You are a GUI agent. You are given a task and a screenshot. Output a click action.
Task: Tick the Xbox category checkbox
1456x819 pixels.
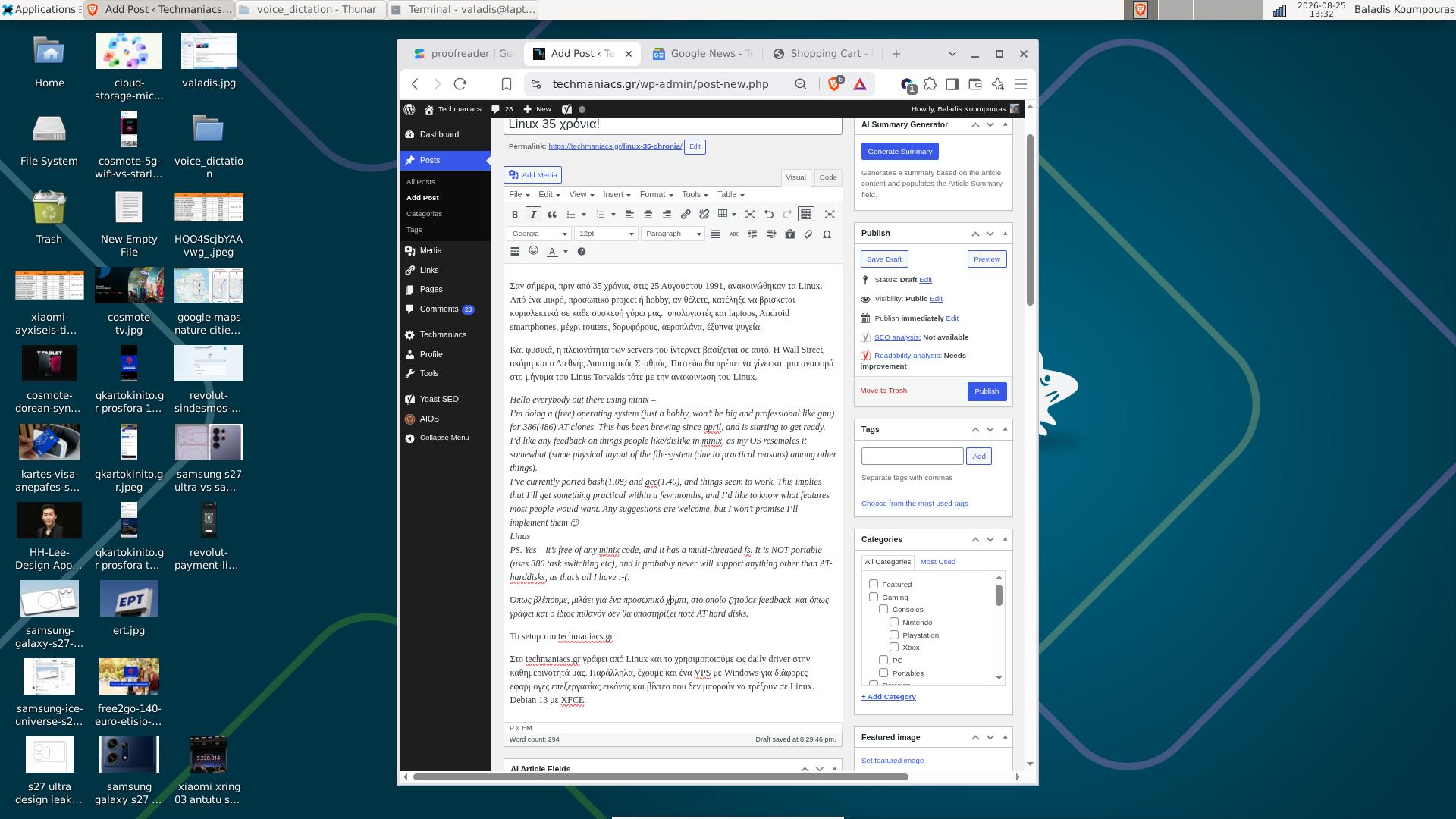(894, 647)
